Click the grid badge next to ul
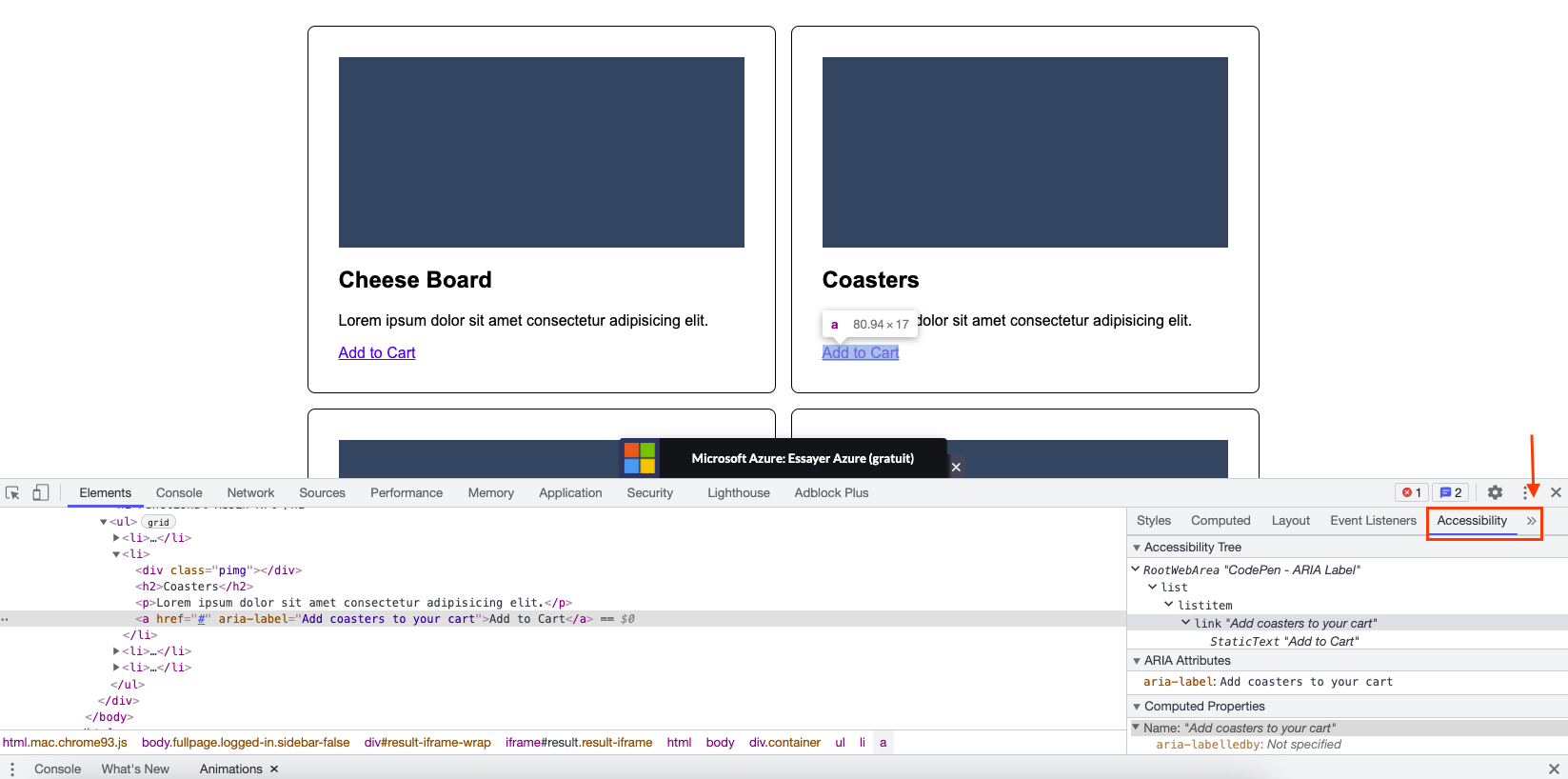Screen dimensions: 1568x779 point(158,522)
